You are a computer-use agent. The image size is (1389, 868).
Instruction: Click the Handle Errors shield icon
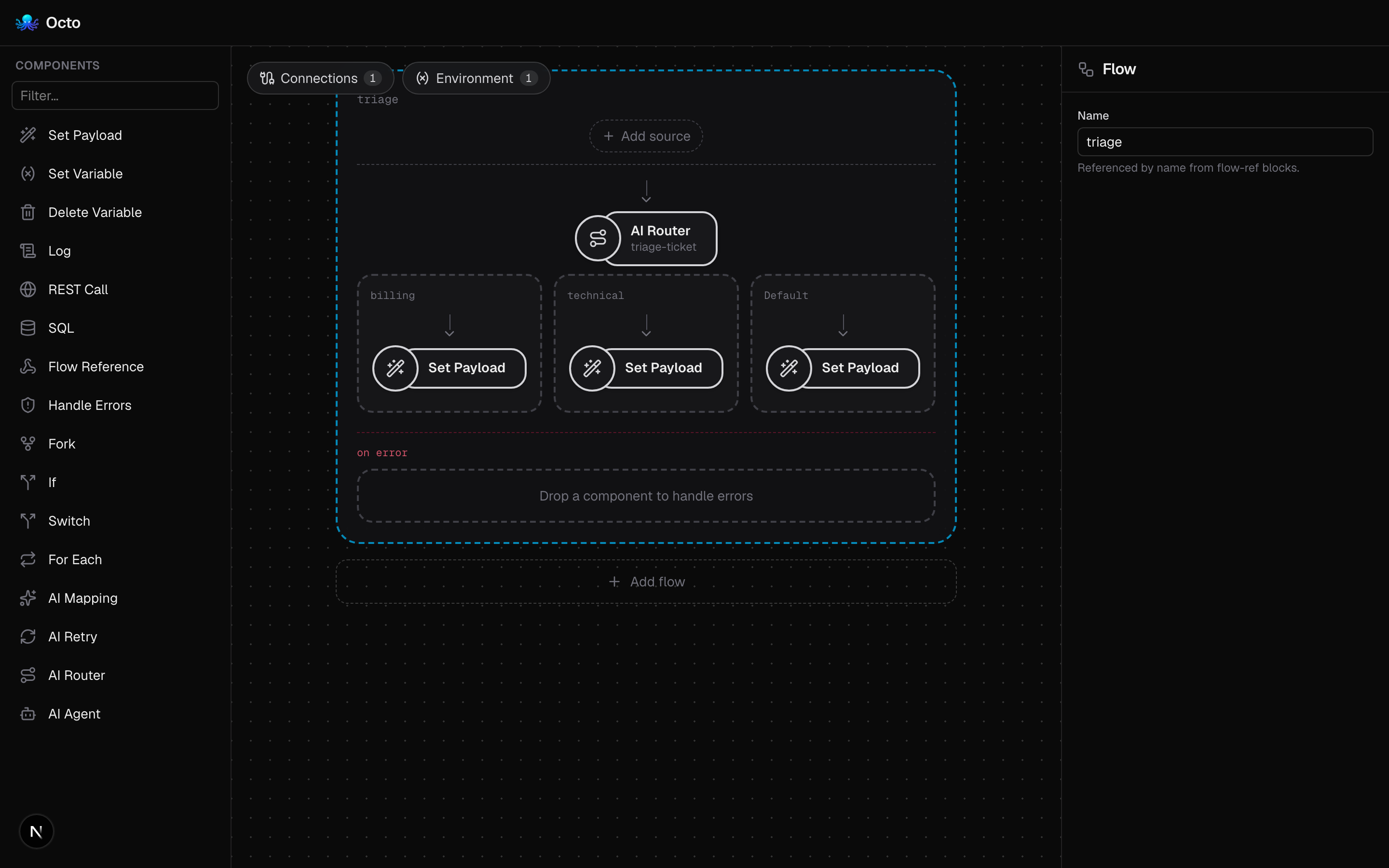pos(27,405)
